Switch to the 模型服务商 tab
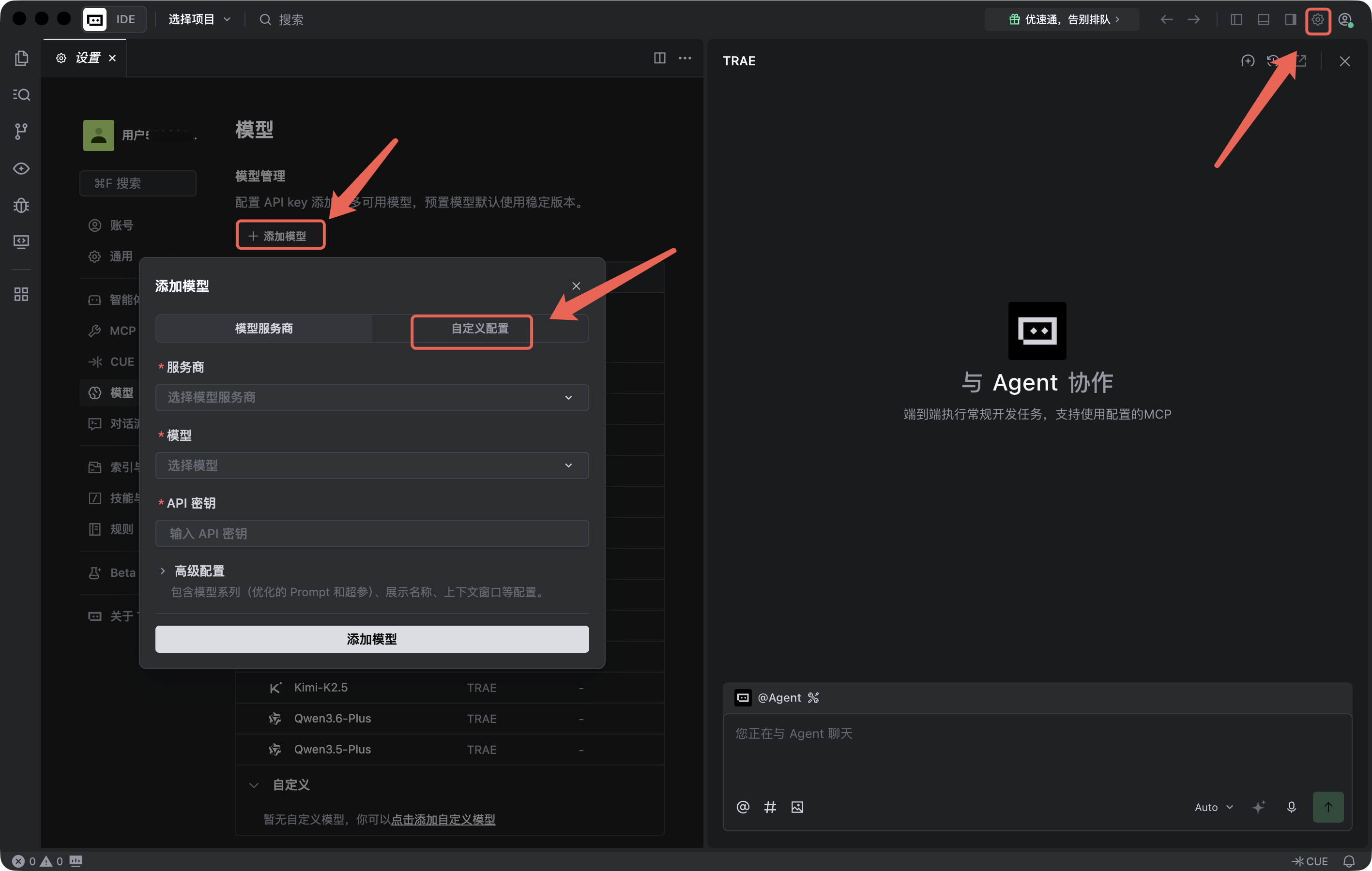The width and height of the screenshot is (1372, 871). pyautogui.click(x=264, y=328)
